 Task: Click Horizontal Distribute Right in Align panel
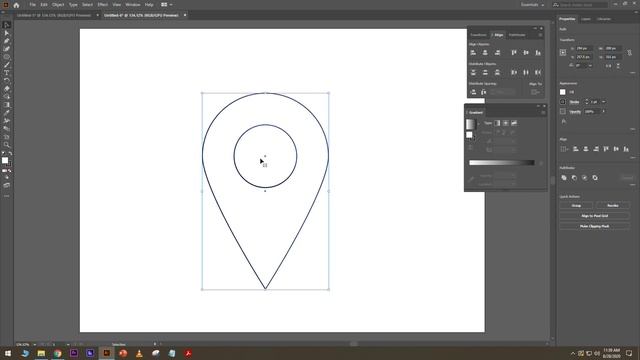(538, 72)
